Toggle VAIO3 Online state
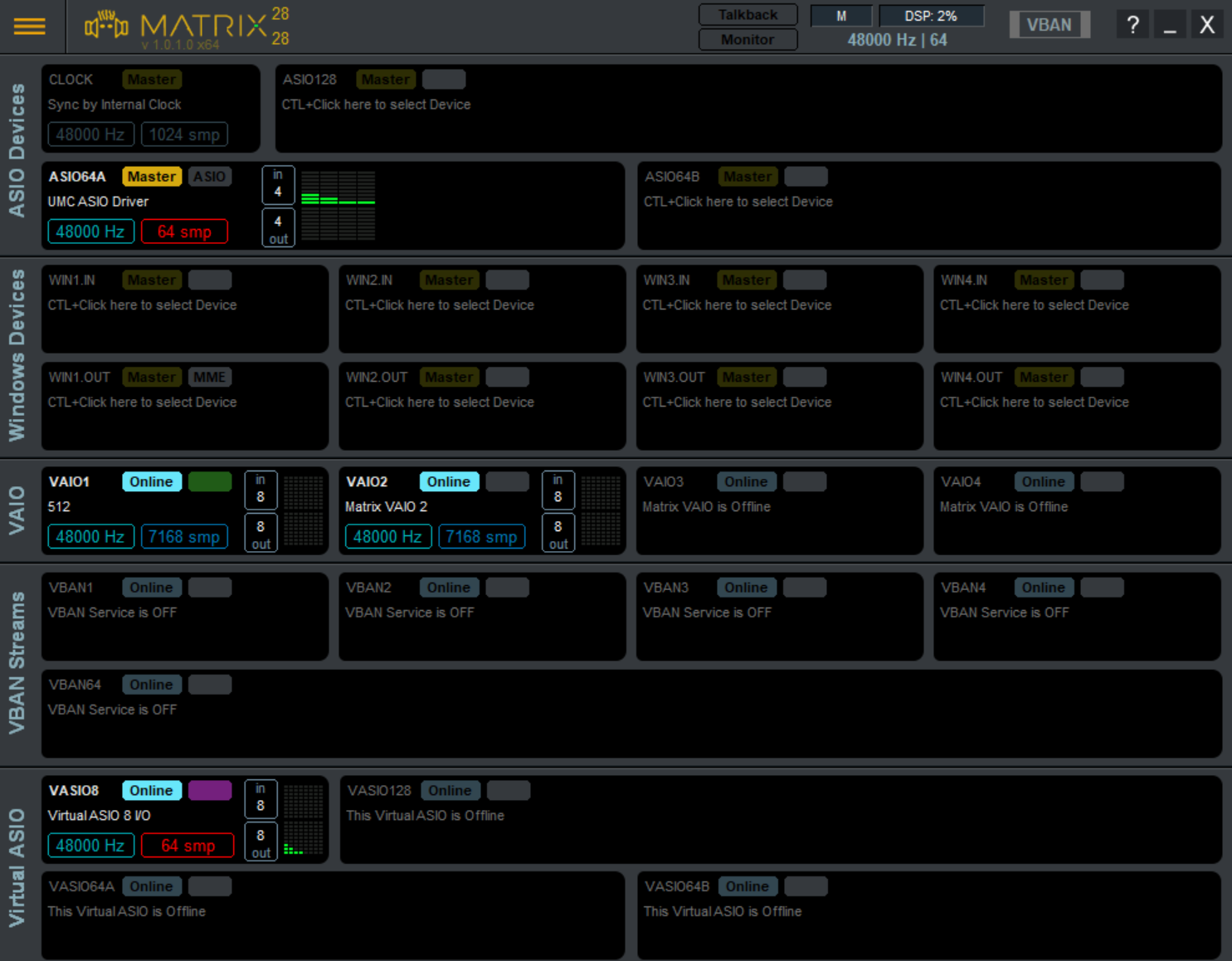 [747, 482]
